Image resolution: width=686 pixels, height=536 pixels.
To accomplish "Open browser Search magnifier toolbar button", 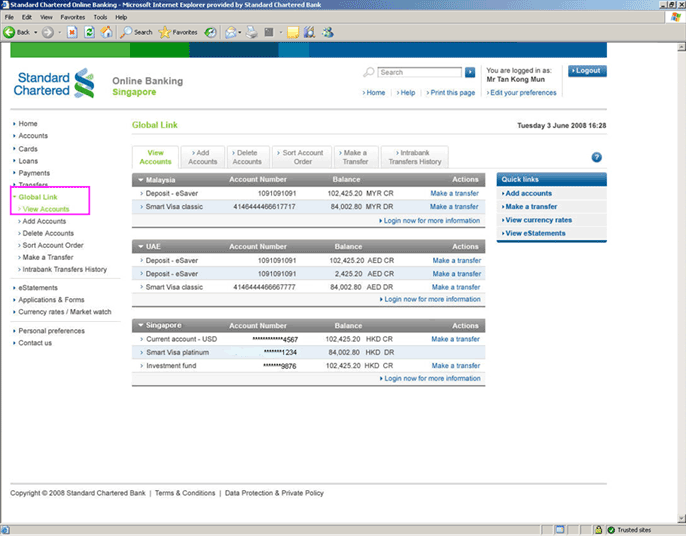I will click(136, 32).
